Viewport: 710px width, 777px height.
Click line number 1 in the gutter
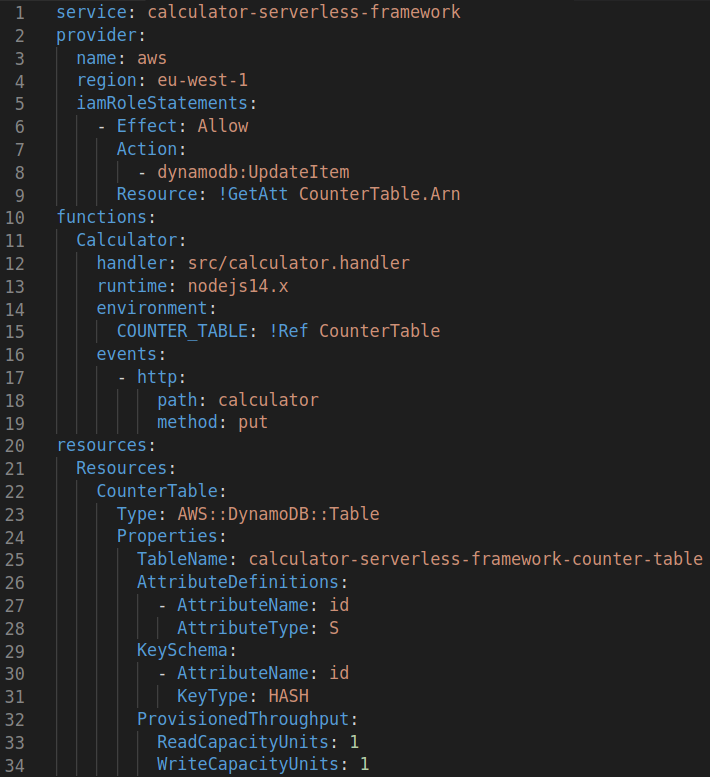(19, 13)
